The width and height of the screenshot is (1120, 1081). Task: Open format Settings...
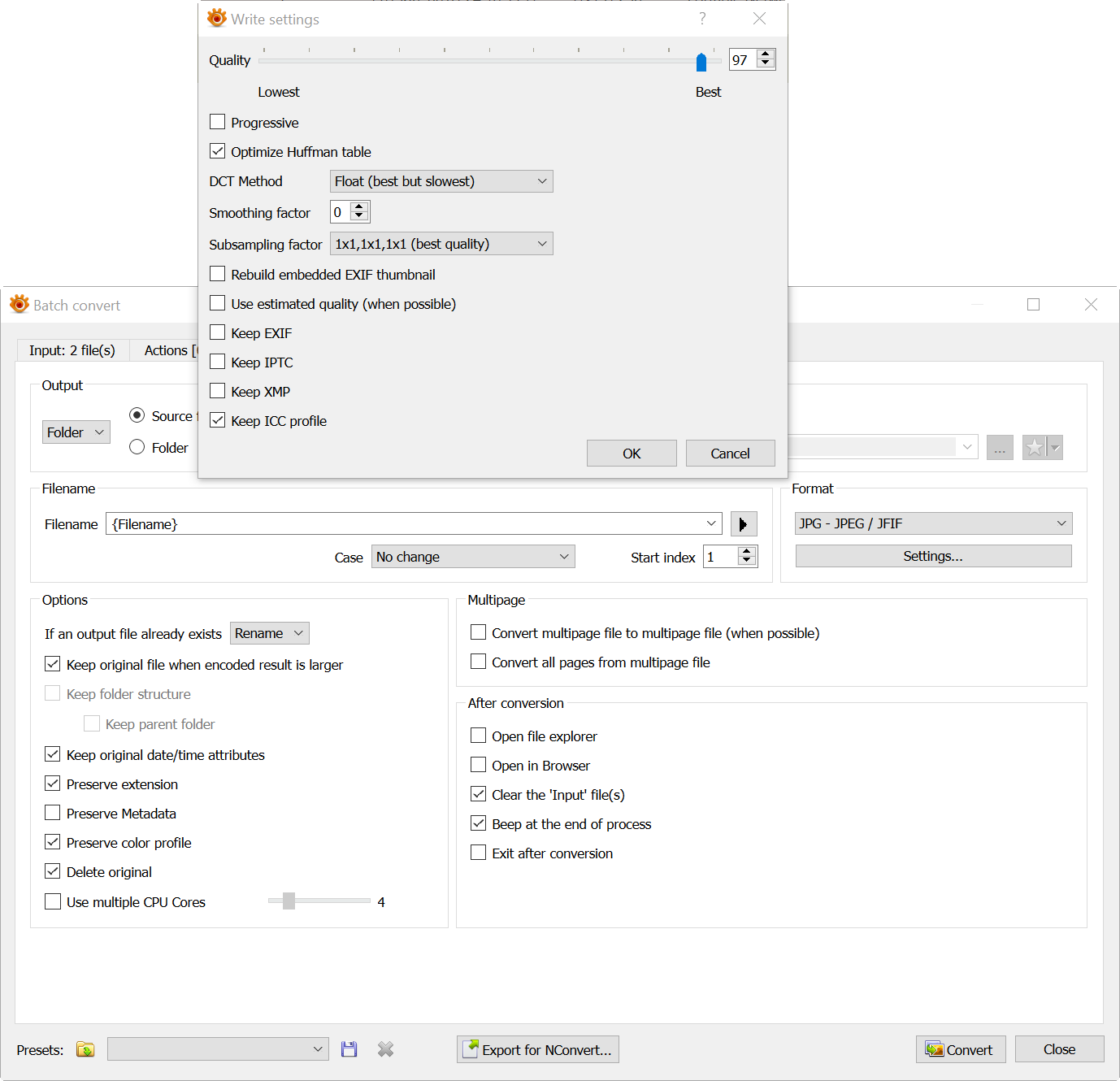click(933, 556)
